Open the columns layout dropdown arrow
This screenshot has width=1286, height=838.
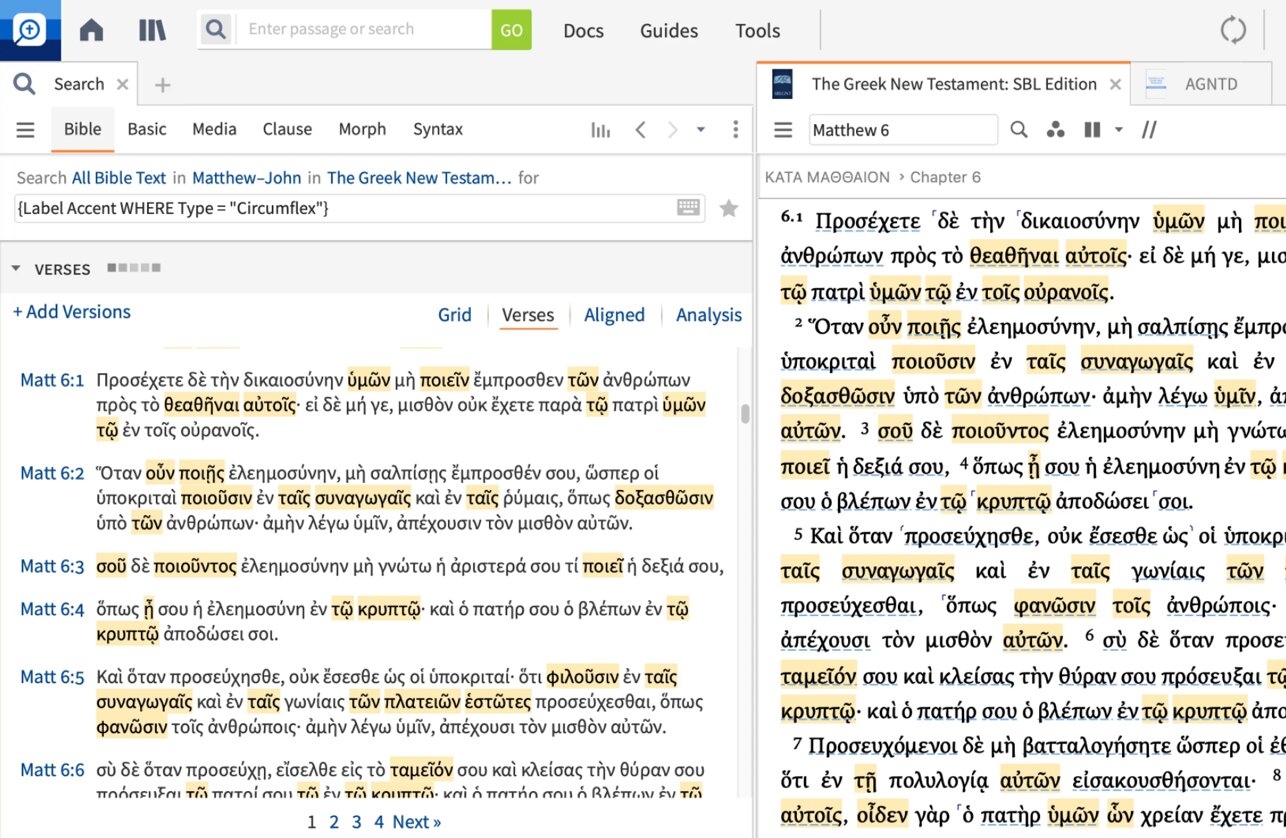coord(1118,130)
